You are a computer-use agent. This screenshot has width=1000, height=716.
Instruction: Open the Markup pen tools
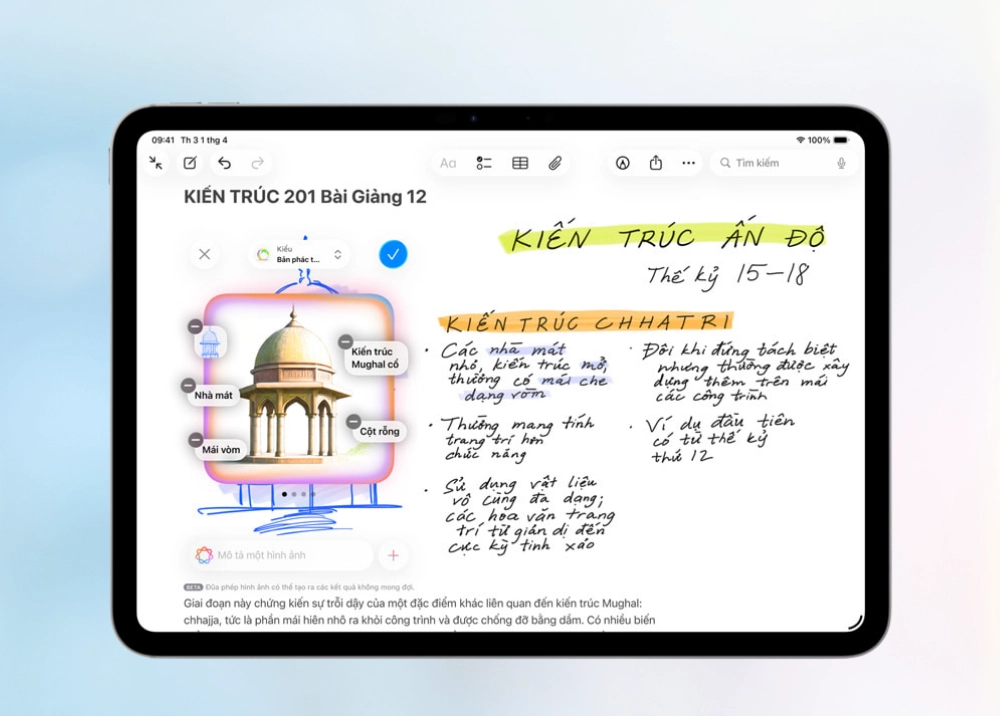click(x=622, y=163)
